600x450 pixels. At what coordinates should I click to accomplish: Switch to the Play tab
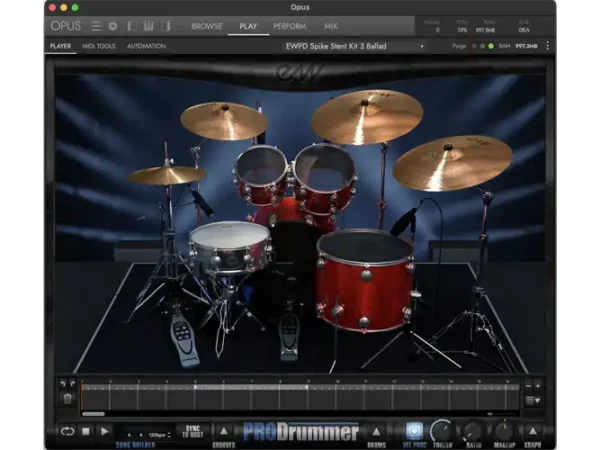pos(248,26)
